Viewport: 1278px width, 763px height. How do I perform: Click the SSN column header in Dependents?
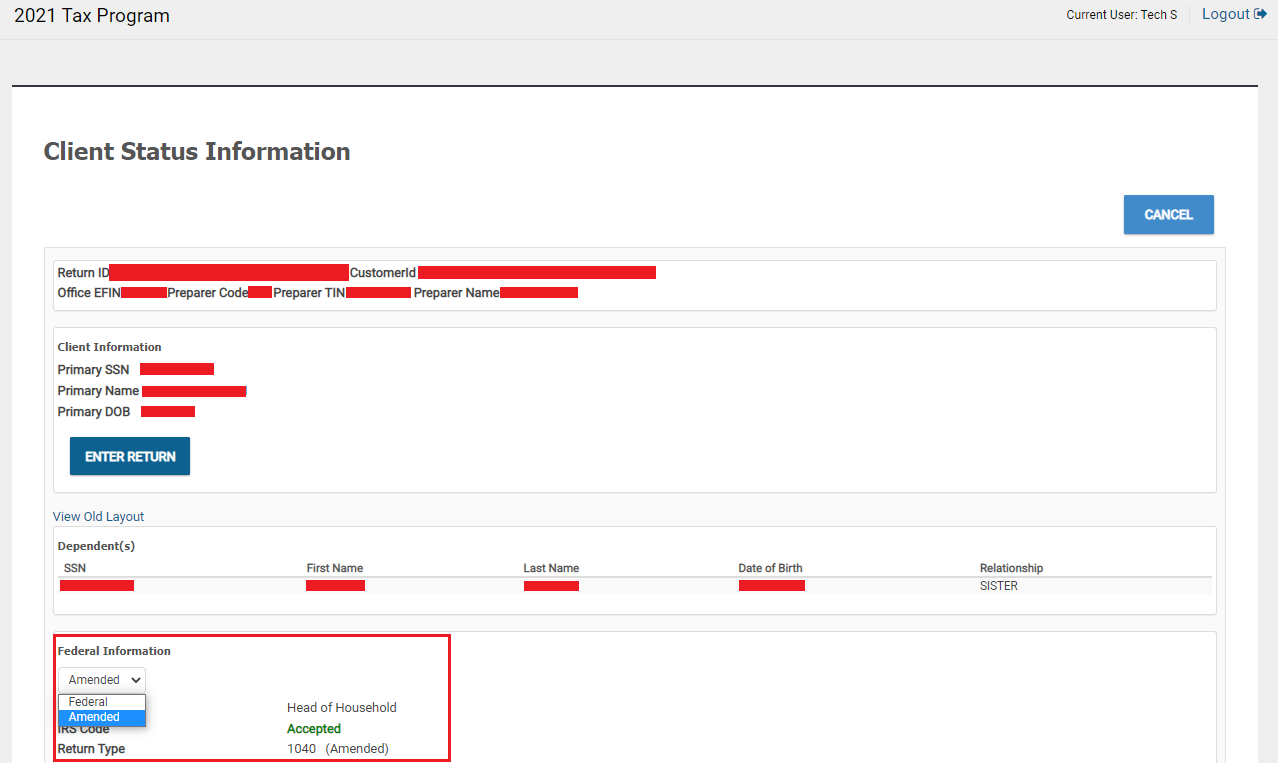(75, 568)
